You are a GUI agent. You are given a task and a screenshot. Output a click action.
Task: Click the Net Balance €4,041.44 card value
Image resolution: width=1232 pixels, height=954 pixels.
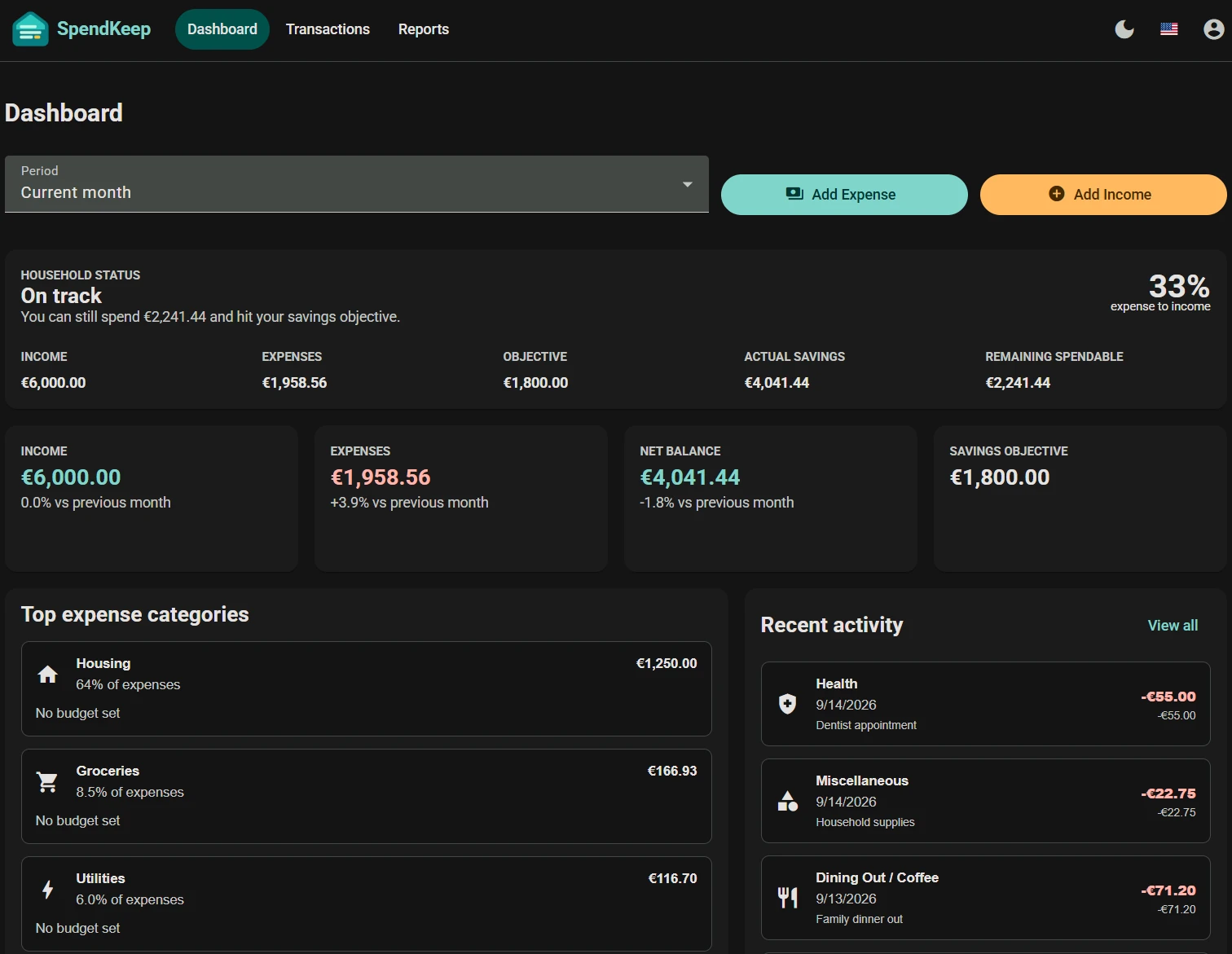point(690,477)
